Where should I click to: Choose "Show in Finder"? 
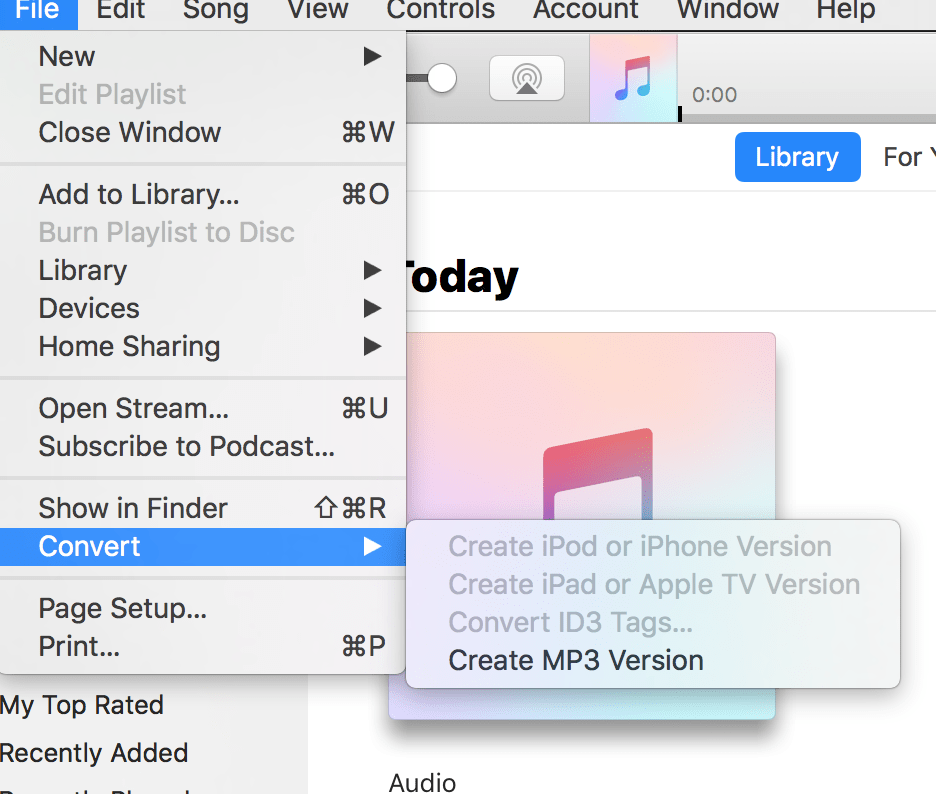click(132, 507)
